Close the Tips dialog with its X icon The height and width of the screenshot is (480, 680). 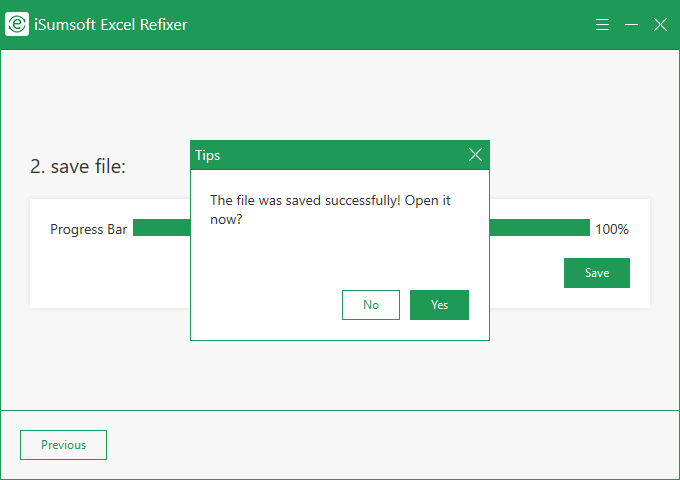tap(475, 155)
